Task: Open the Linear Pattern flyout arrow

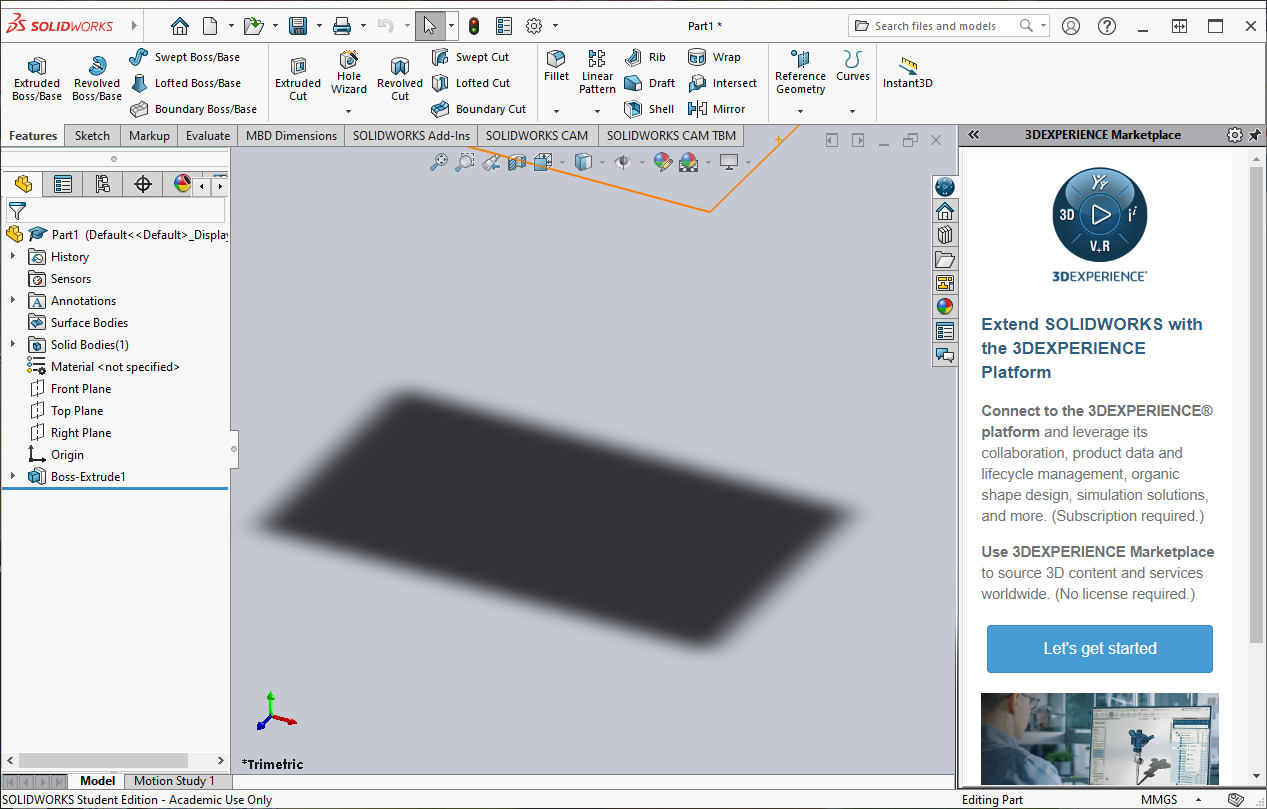Action: tap(597, 110)
